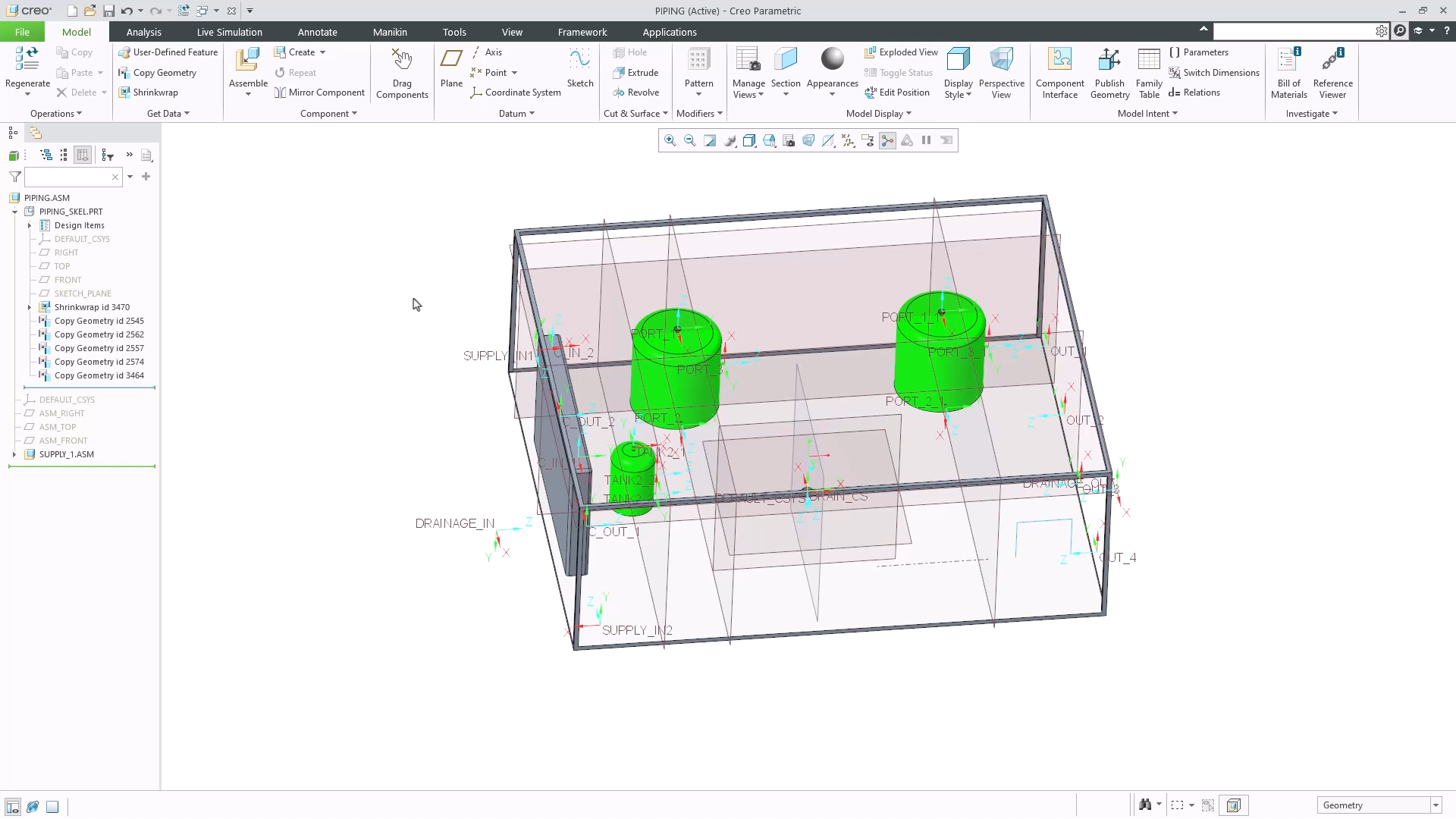1456x819 pixels.
Task: Click the Exploded View button
Action: click(901, 52)
